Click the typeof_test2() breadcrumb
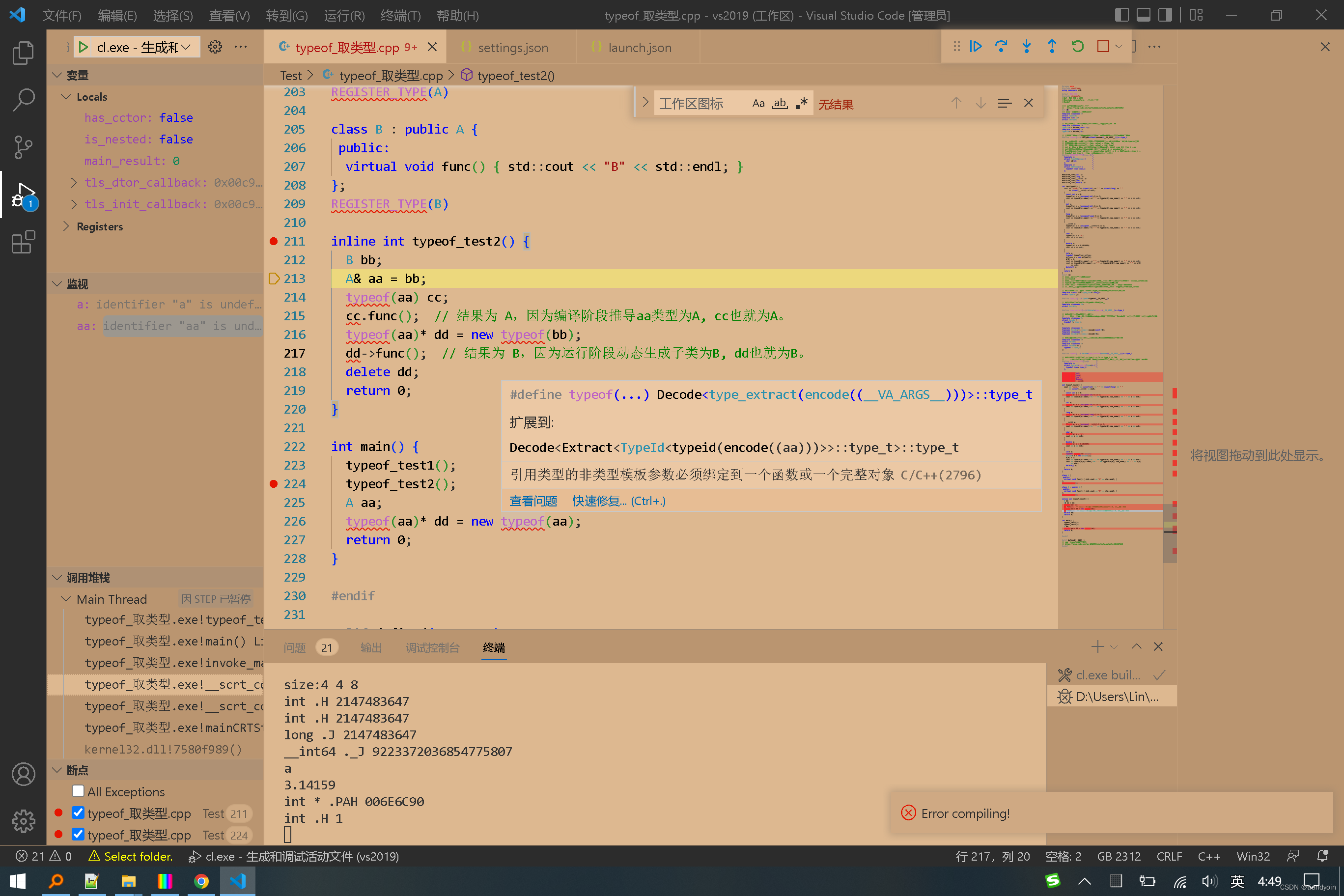 (x=514, y=75)
